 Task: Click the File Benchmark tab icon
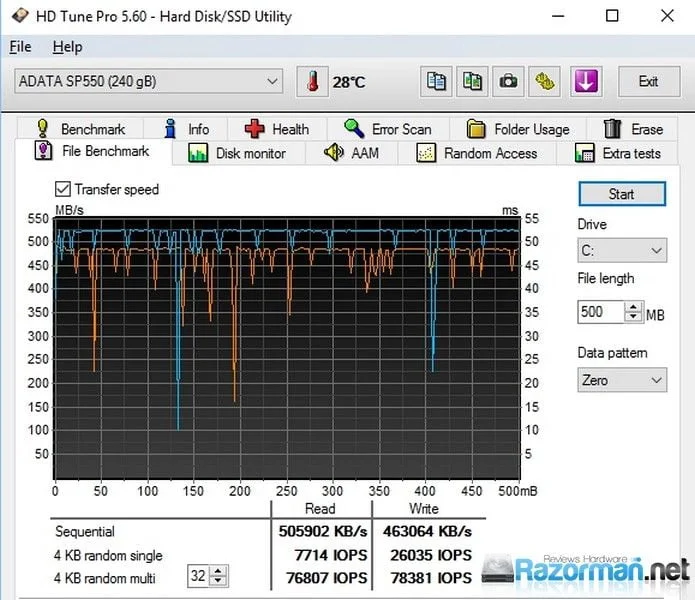[x=43, y=151]
